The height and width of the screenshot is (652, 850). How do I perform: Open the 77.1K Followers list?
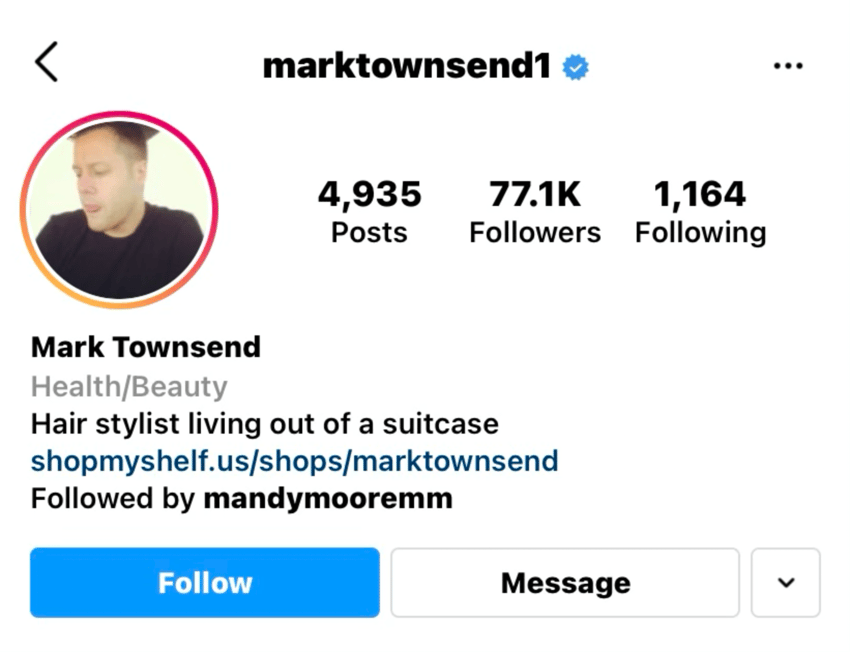tap(535, 211)
